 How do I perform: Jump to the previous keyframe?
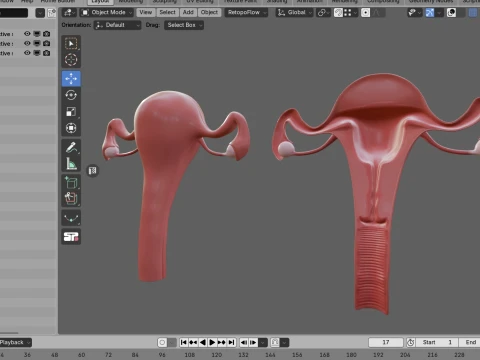[193, 342]
